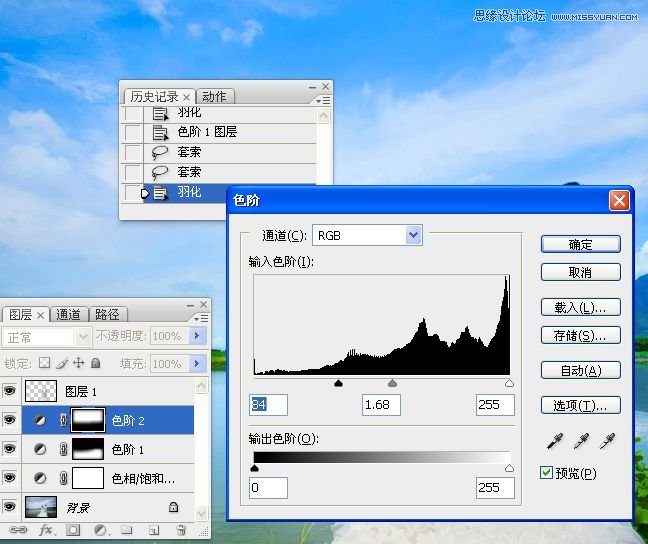Click mask link chain on 色阶 2
The width and height of the screenshot is (648, 544).
coord(63,420)
